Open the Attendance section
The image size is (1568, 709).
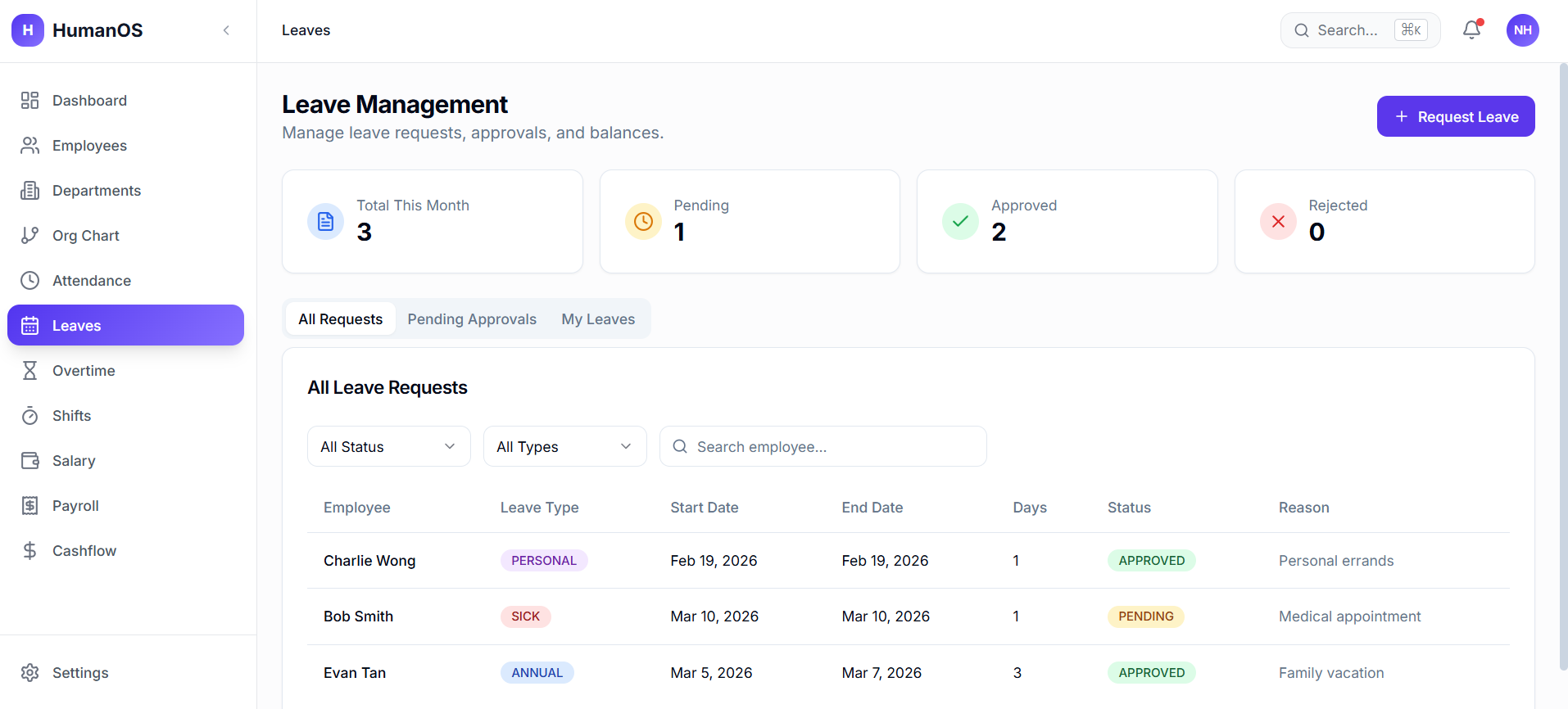click(91, 281)
